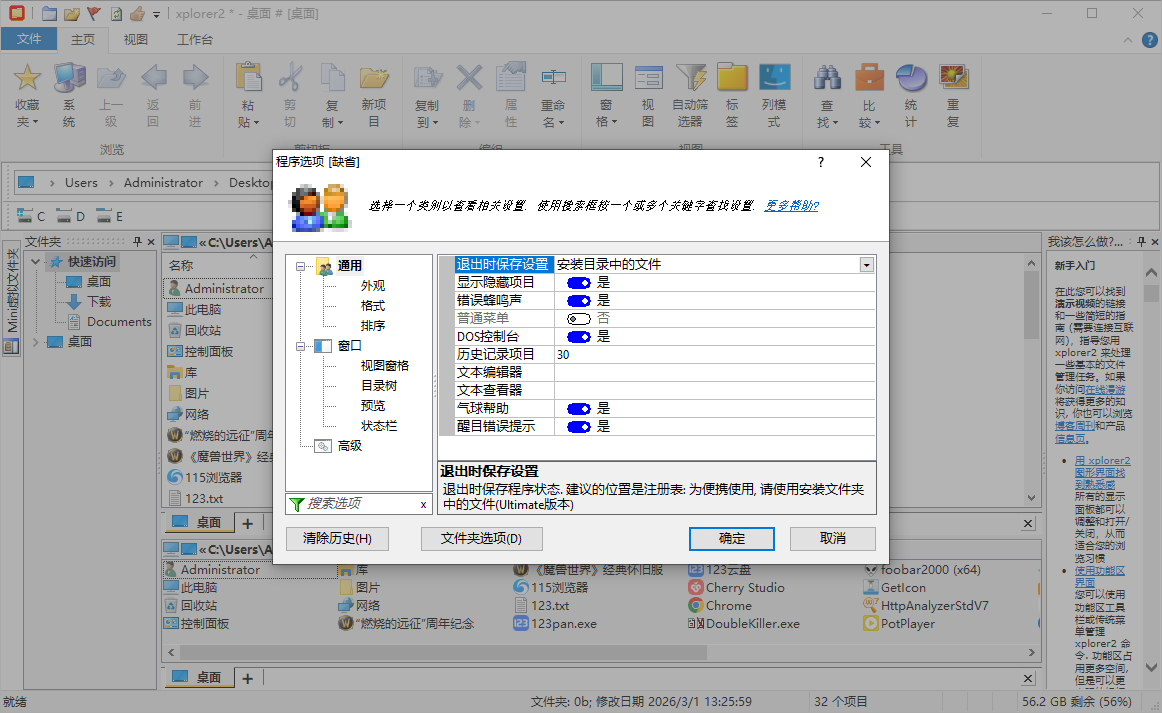This screenshot has width=1162, height=713.
Task: Open the 工作台 ribbon tab
Action: coord(196,39)
